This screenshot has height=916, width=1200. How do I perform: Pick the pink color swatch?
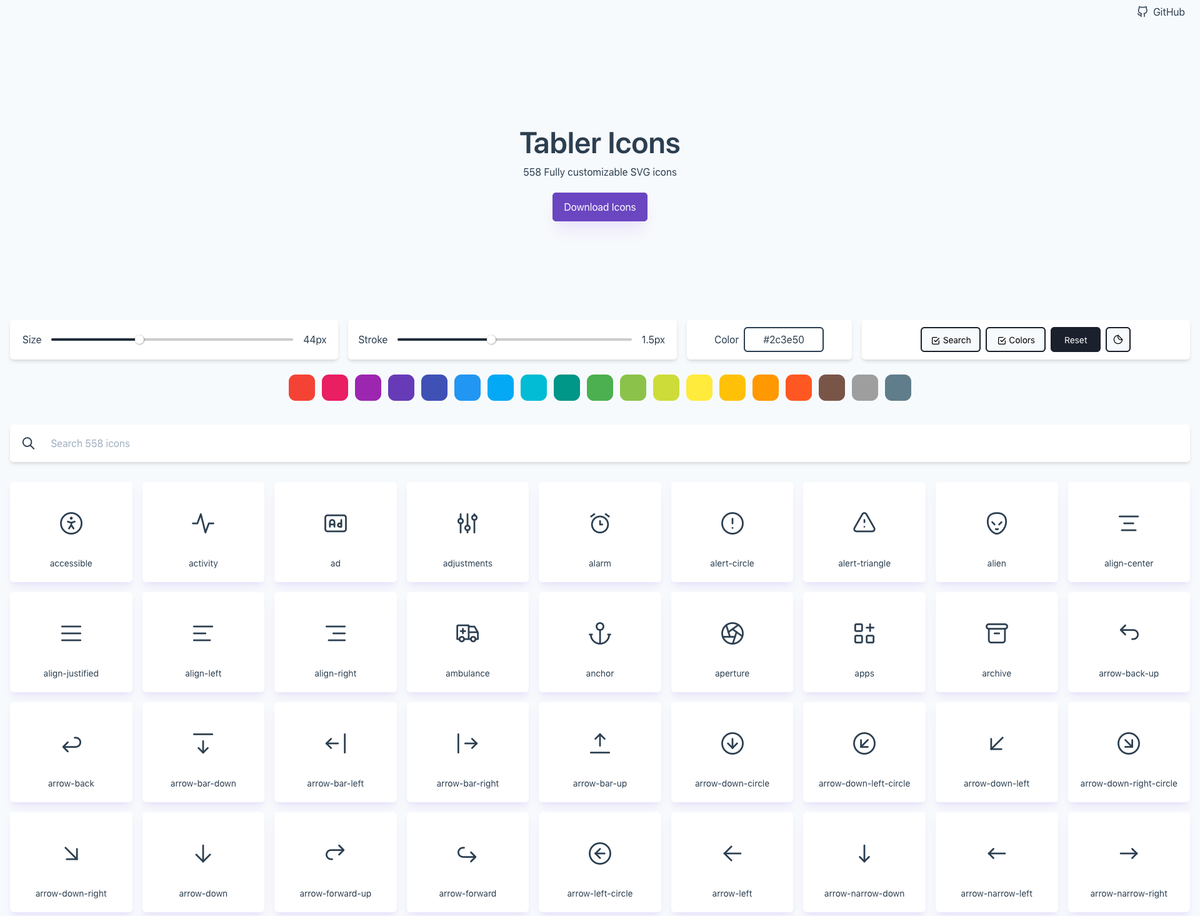pos(335,388)
